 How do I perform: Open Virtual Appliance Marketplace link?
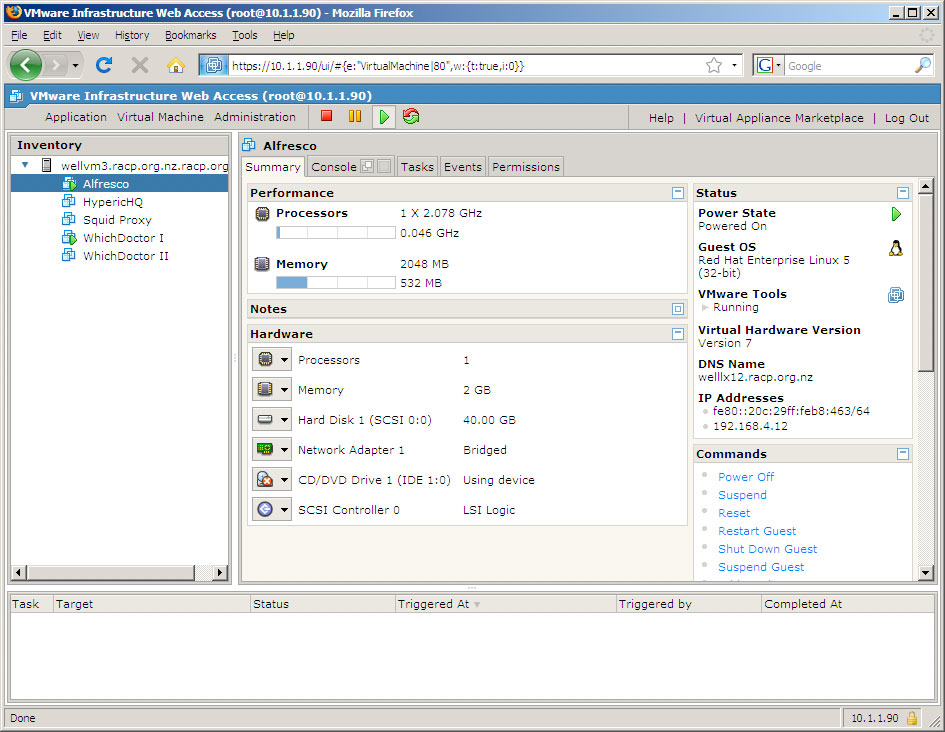[x=779, y=118]
